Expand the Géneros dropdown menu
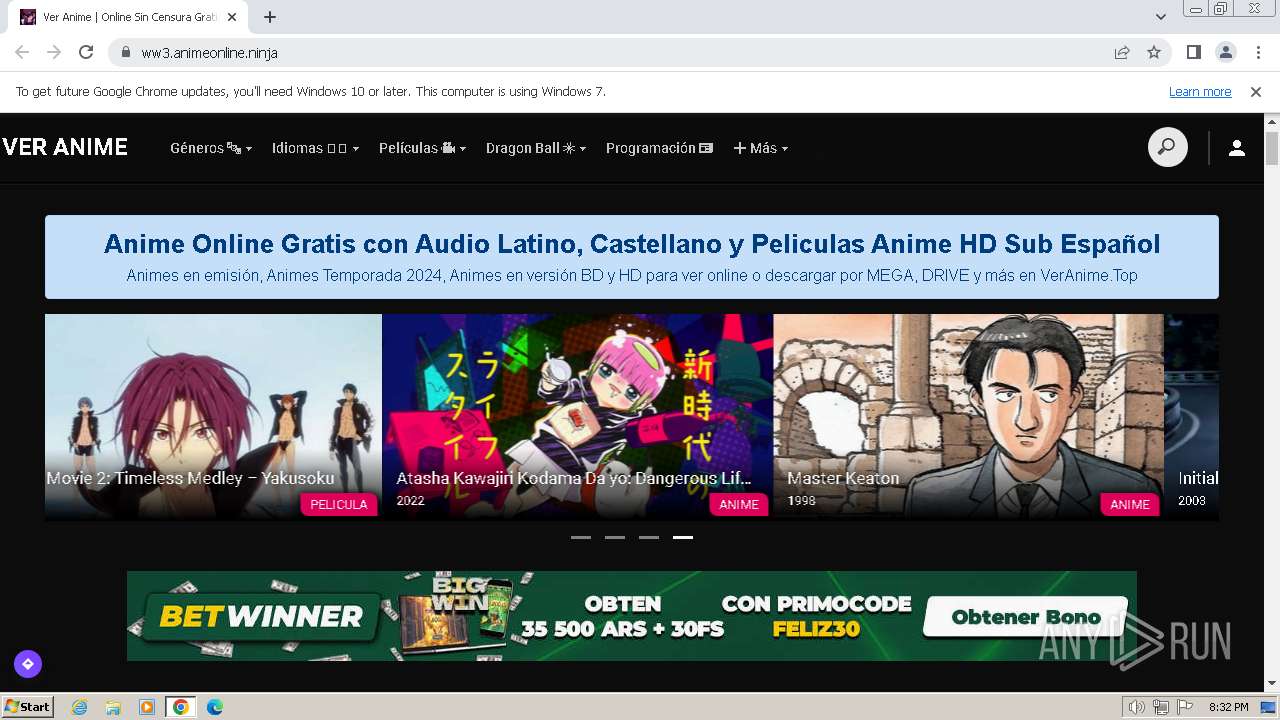Viewport: 1280px width, 720px height. point(211,148)
